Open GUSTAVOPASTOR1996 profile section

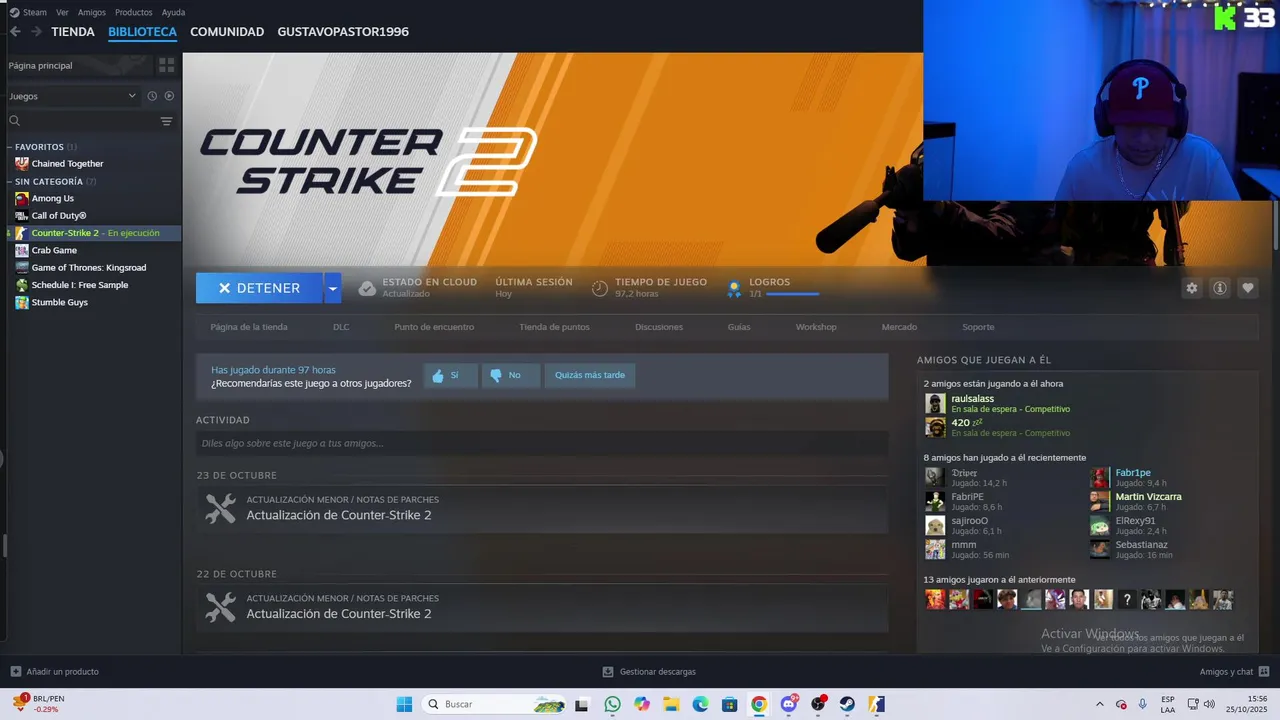pyautogui.click(x=343, y=32)
